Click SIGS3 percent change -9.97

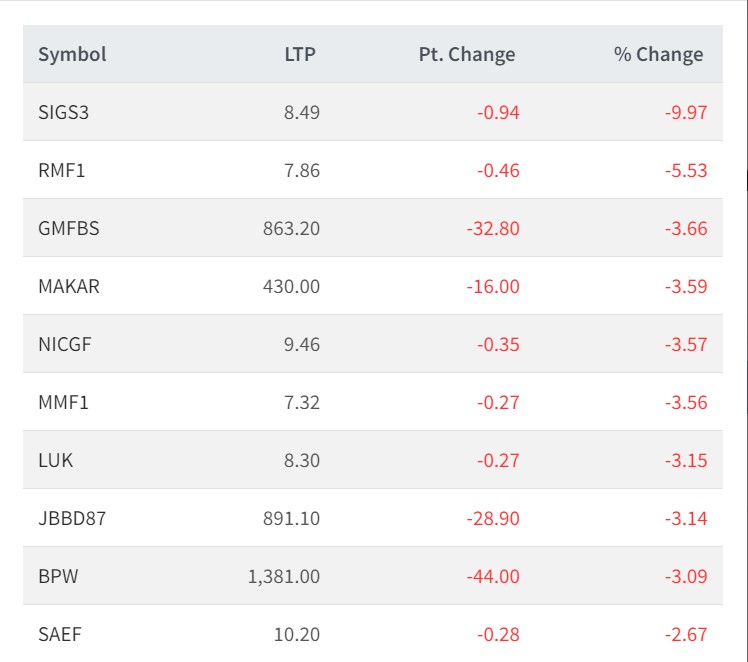[x=686, y=112]
